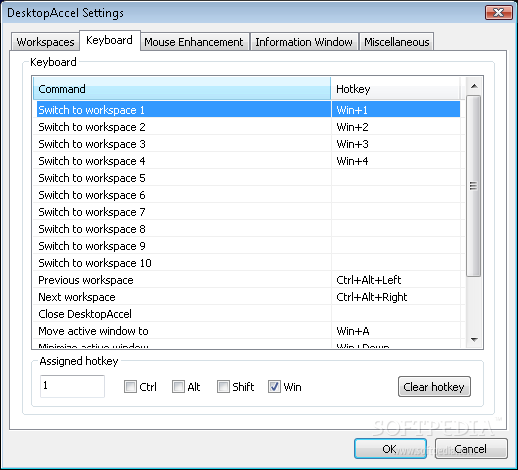Click the assigned hotkey input field
The height and width of the screenshot is (470, 518).
click(x=72, y=386)
